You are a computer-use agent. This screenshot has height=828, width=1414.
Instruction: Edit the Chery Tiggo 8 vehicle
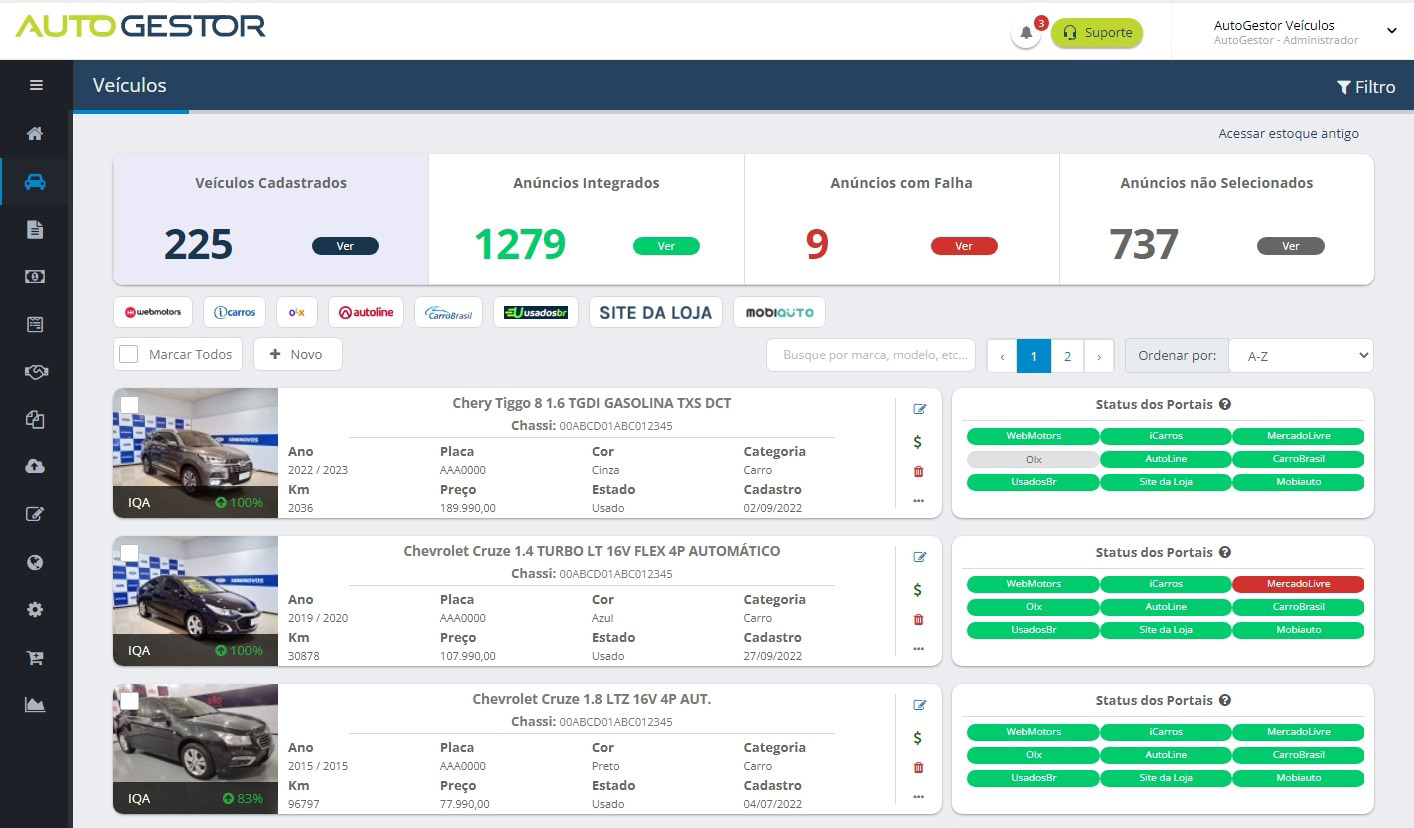point(920,409)
